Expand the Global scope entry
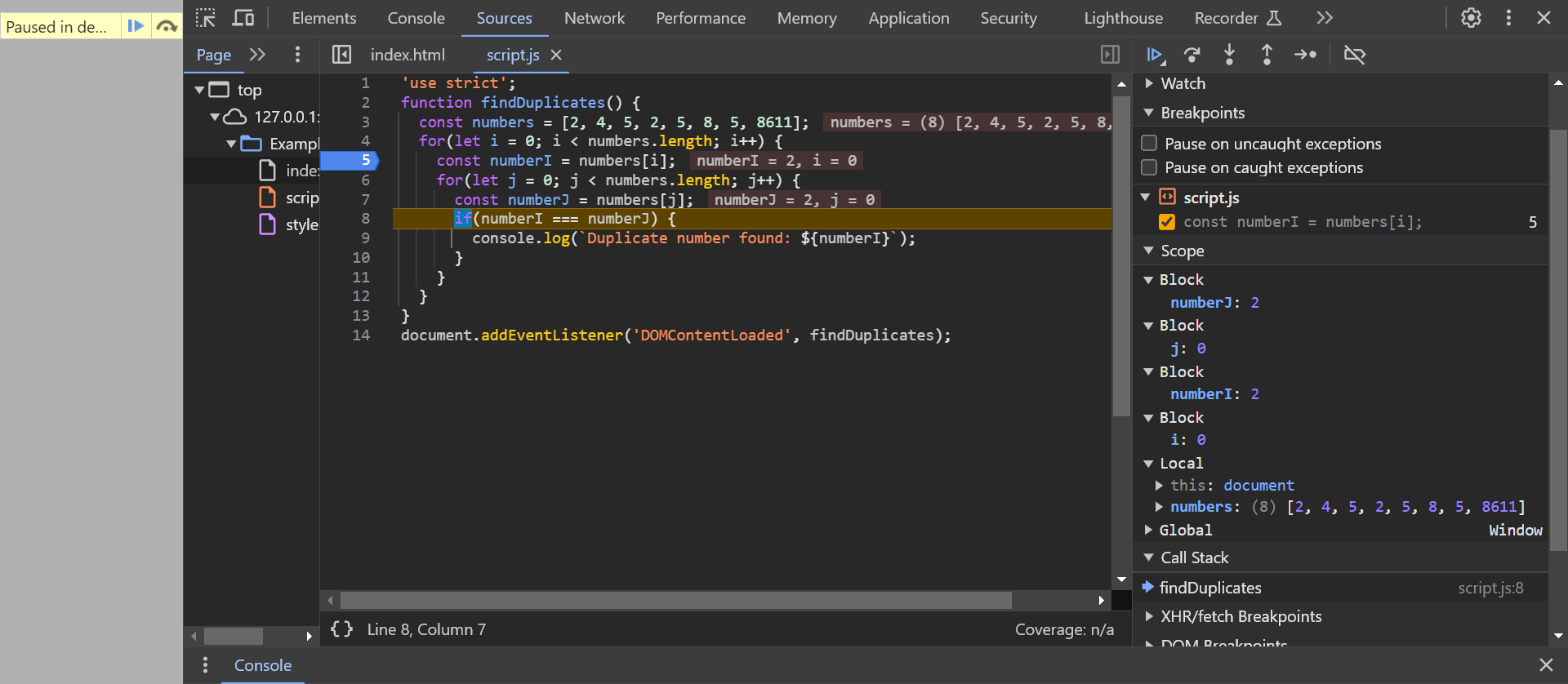 click(x=1149, y=530)
